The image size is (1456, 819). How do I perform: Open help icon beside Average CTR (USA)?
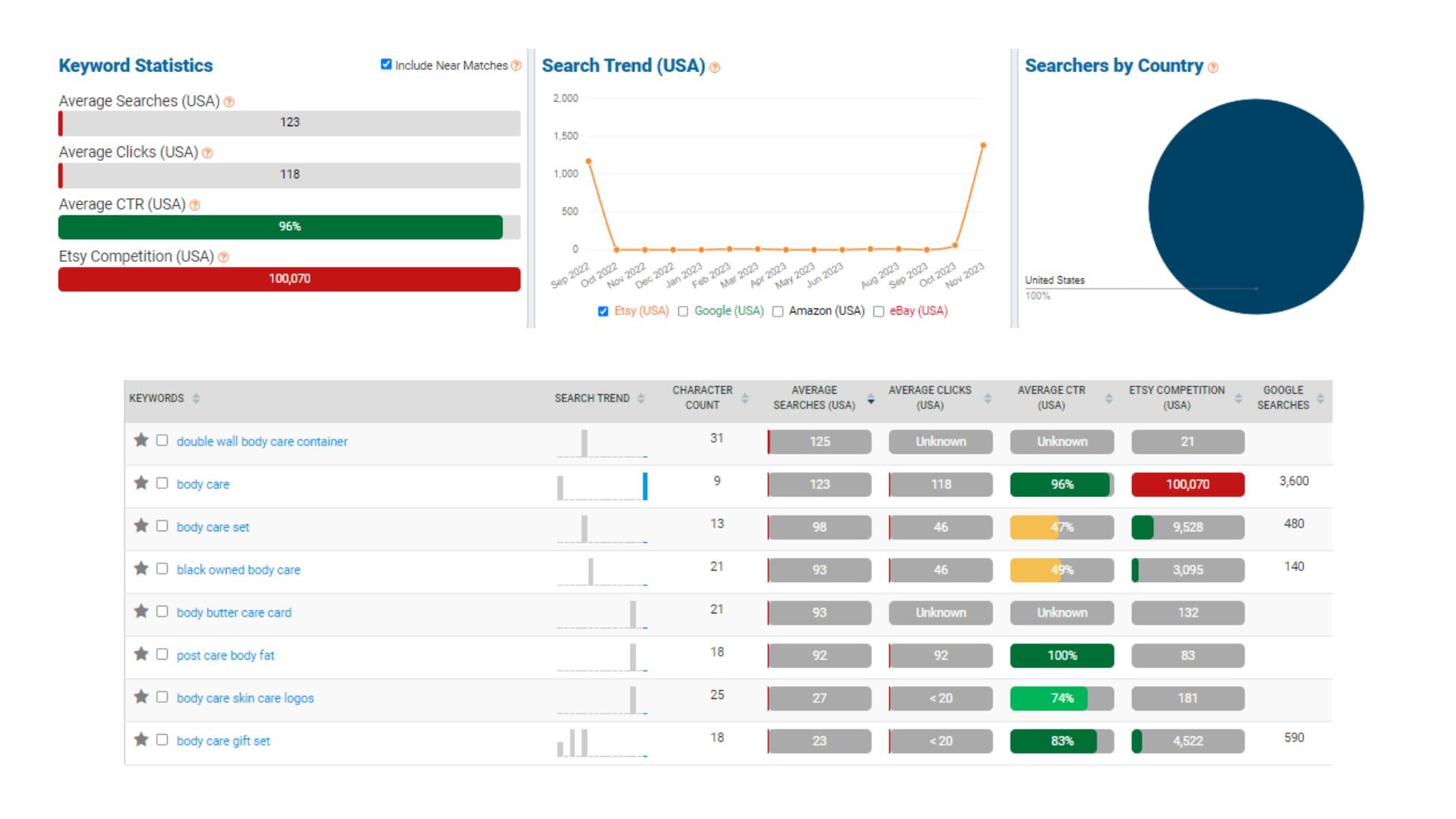[x=195, y=206]
